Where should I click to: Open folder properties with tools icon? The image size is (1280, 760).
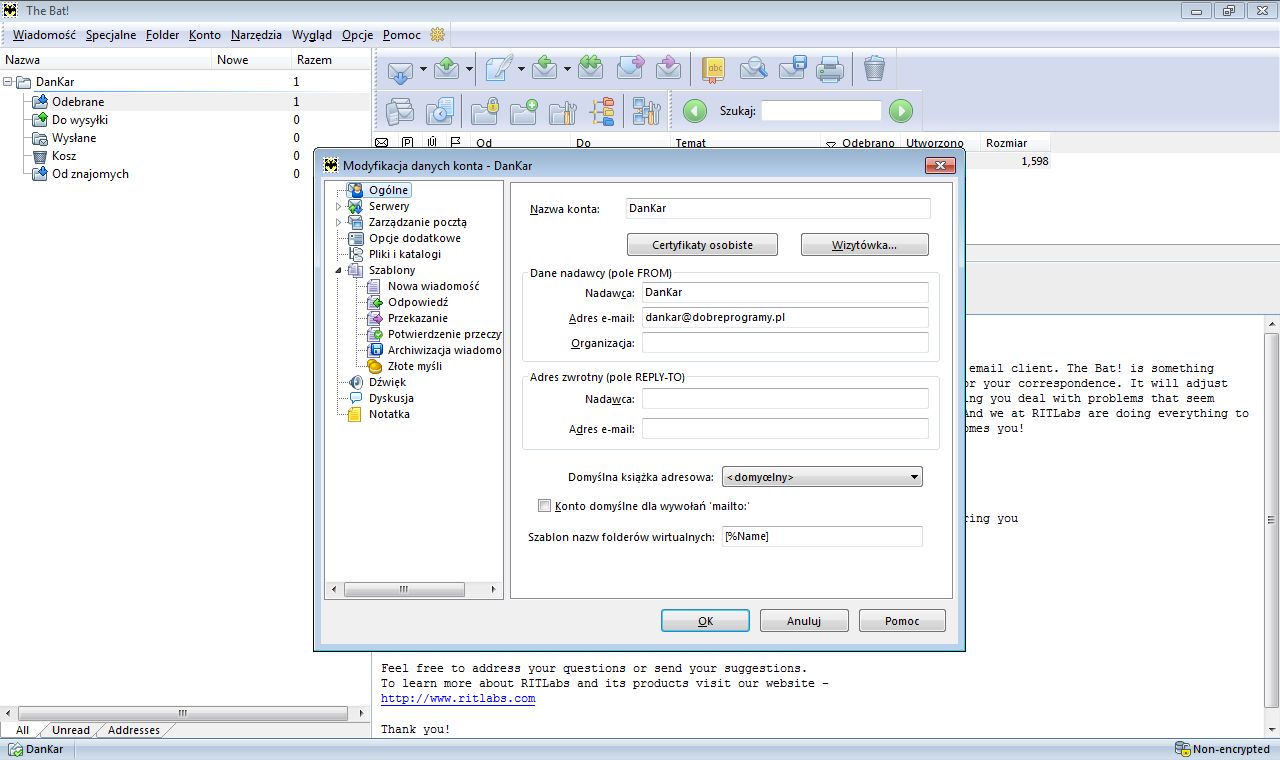coord(563,111)
